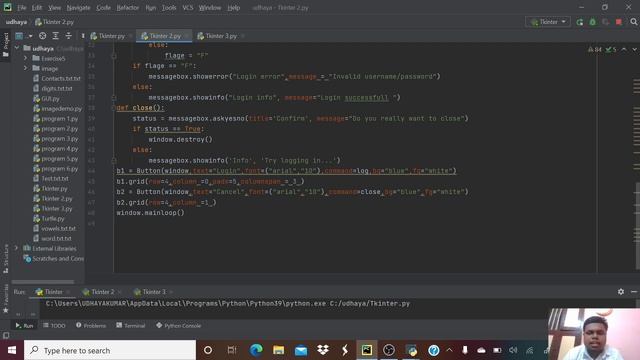The image size is (640, 360).
Task: Click the Windows Start button
Action: [12, 350]
